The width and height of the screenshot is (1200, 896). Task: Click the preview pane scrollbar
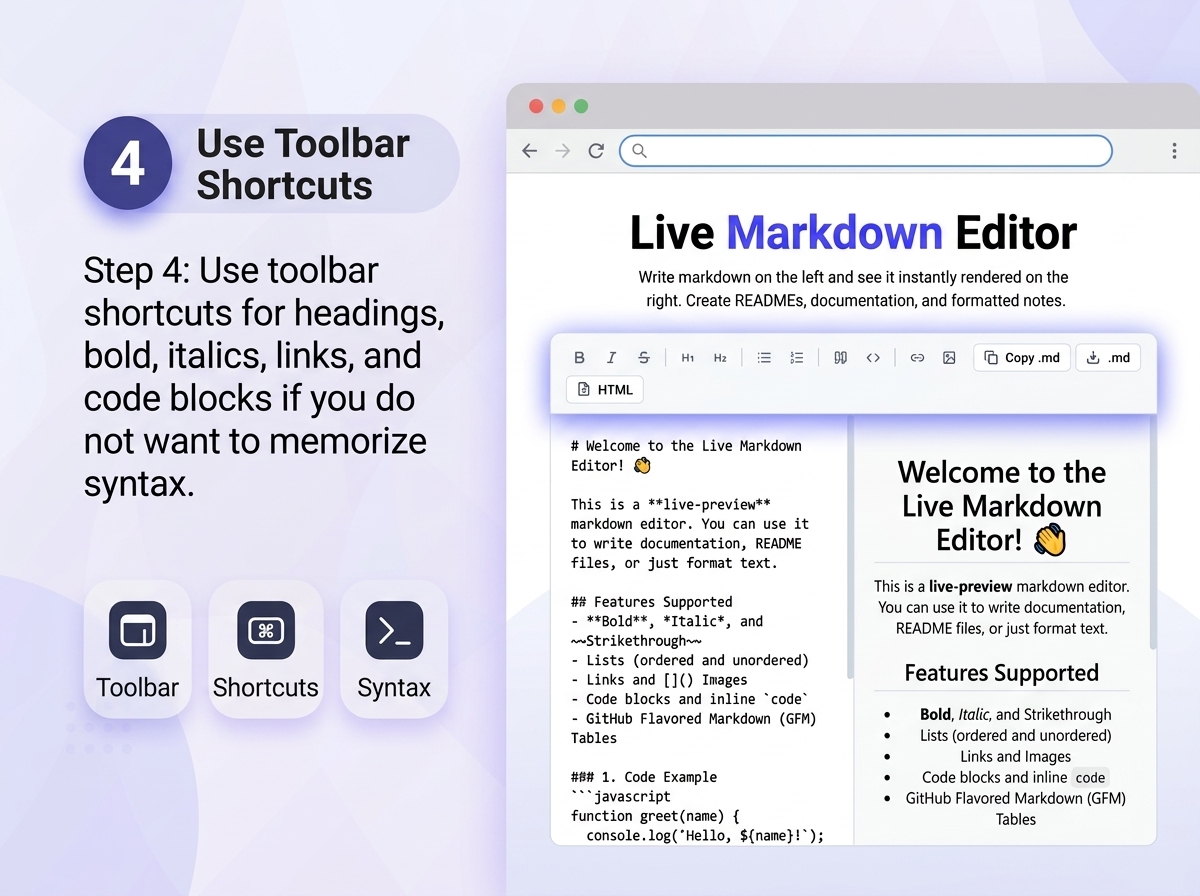click(x=1152, y=533)
